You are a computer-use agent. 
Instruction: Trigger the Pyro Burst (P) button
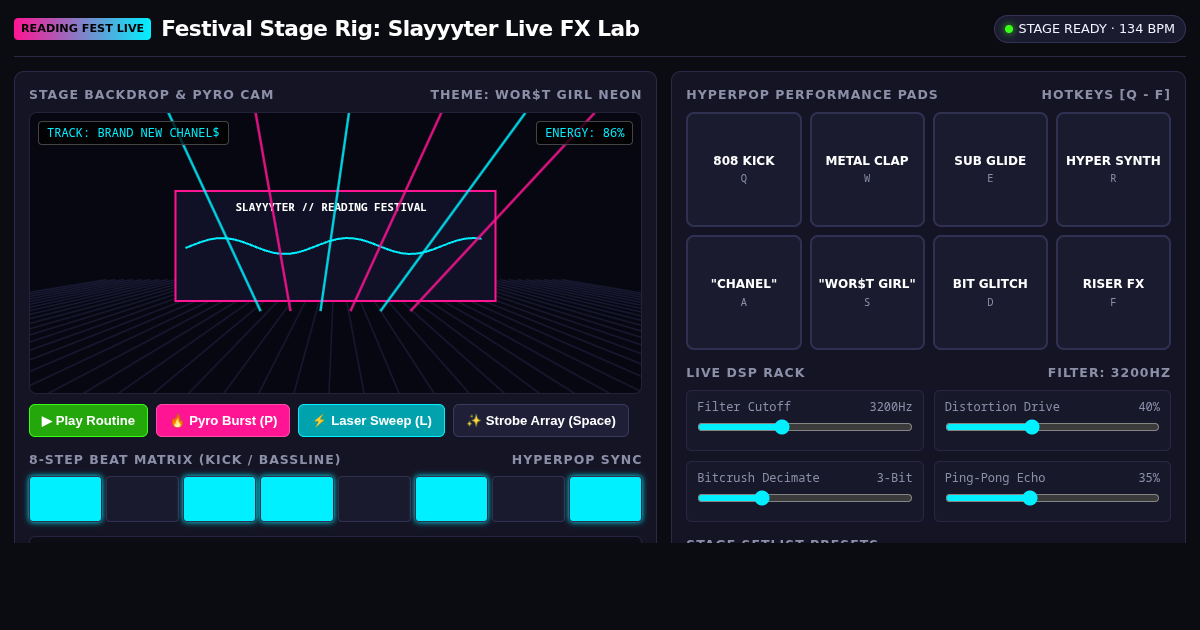coord(223,420)
